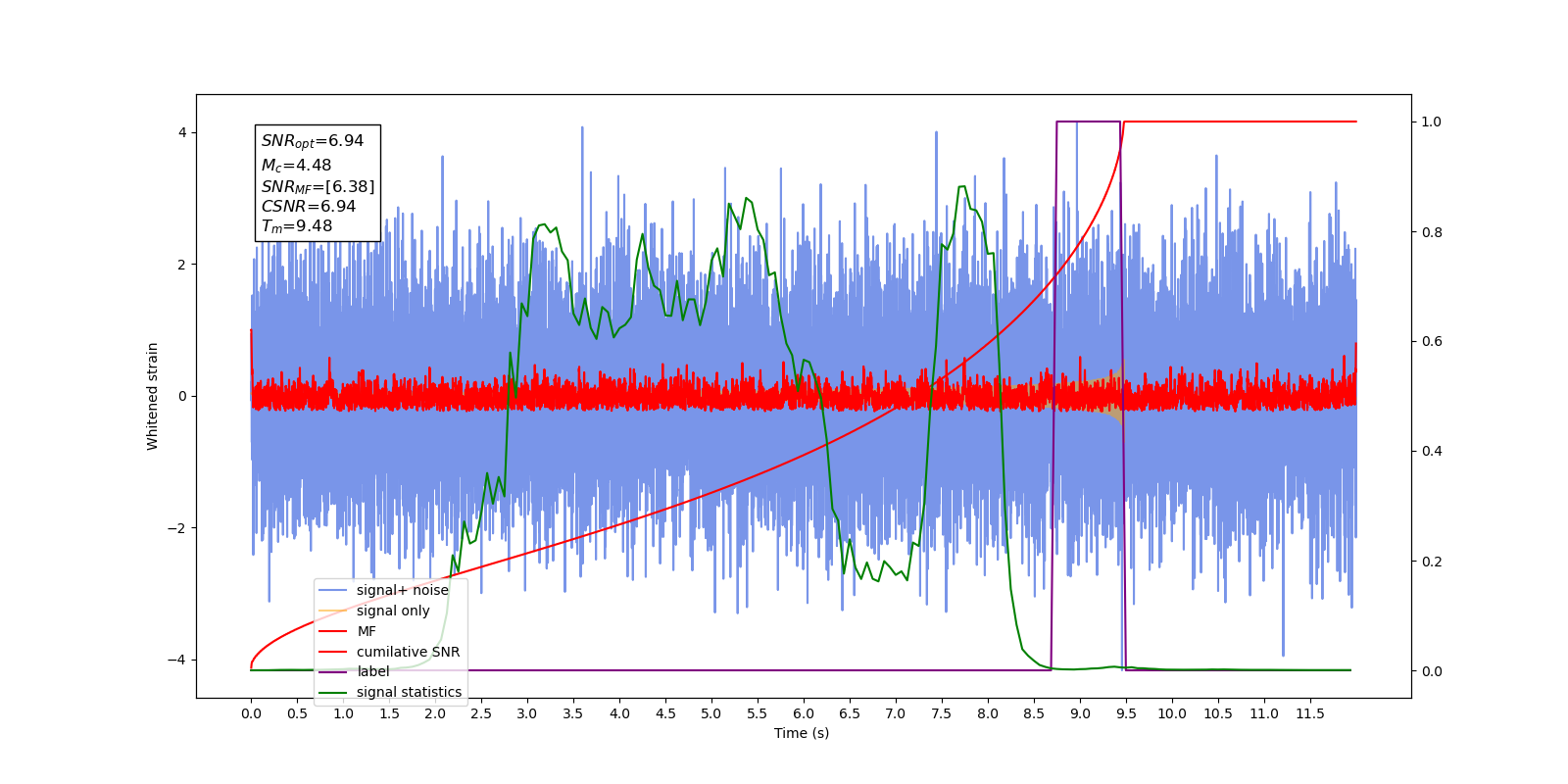Click the left y-axis tick label 0
The image size is (1568, 784).
[182, 396]
